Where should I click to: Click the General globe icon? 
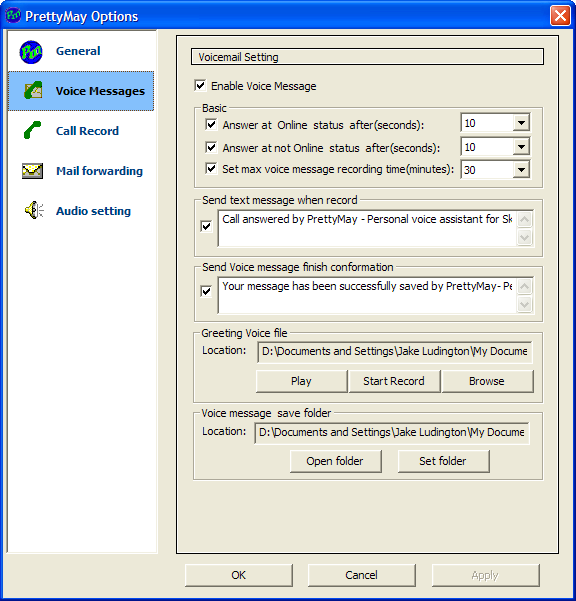(x=31, y=52)
